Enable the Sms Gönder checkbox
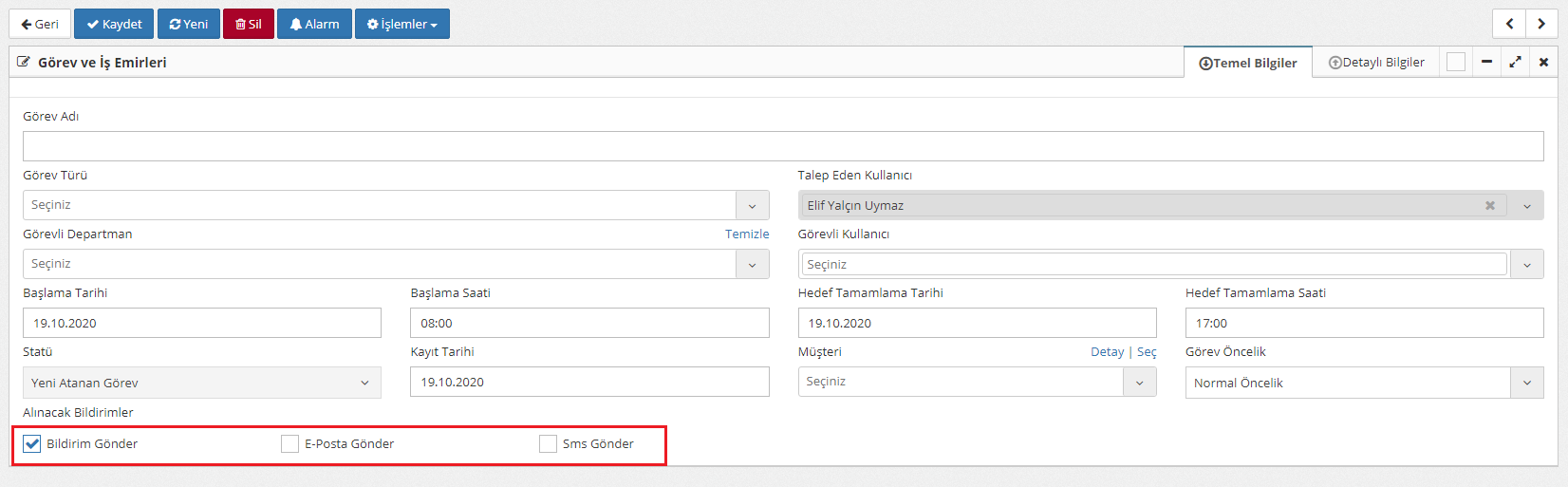The height and width of the screenshot is (487, 1568). [549, 444]
